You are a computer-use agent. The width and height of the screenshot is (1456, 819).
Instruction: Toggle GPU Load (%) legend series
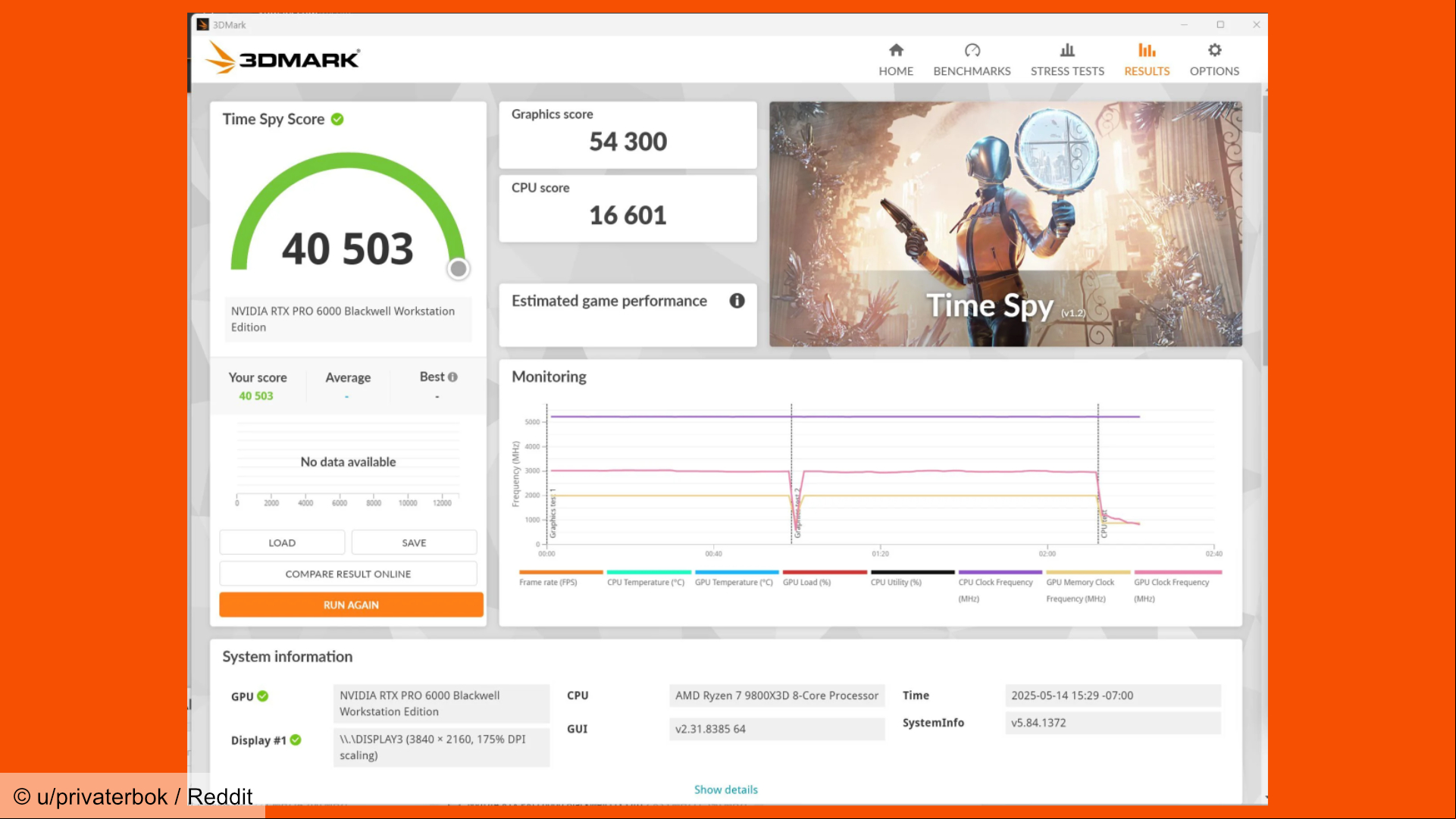(x=824, y=579)
